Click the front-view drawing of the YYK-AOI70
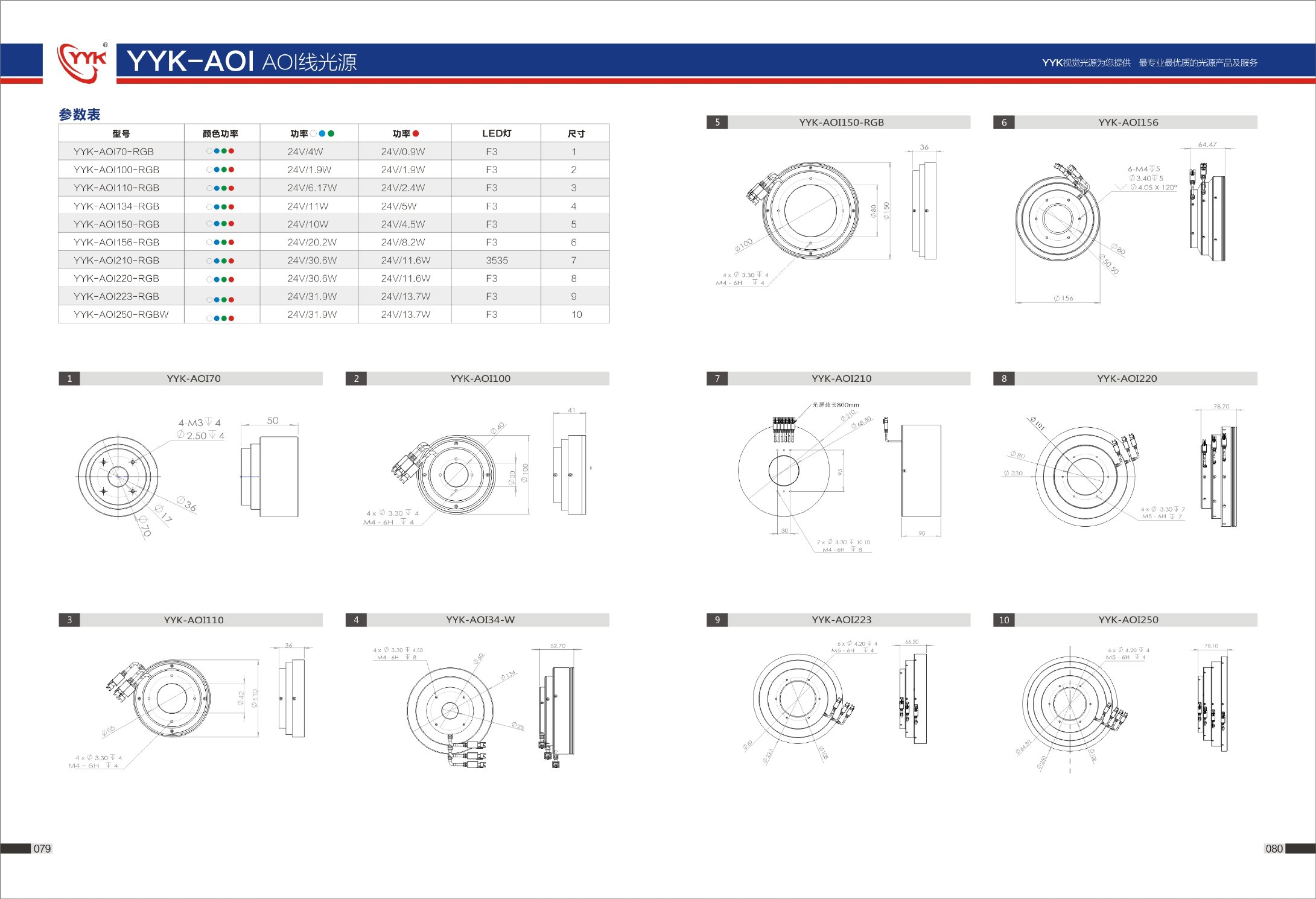 [x=118, y=477]
